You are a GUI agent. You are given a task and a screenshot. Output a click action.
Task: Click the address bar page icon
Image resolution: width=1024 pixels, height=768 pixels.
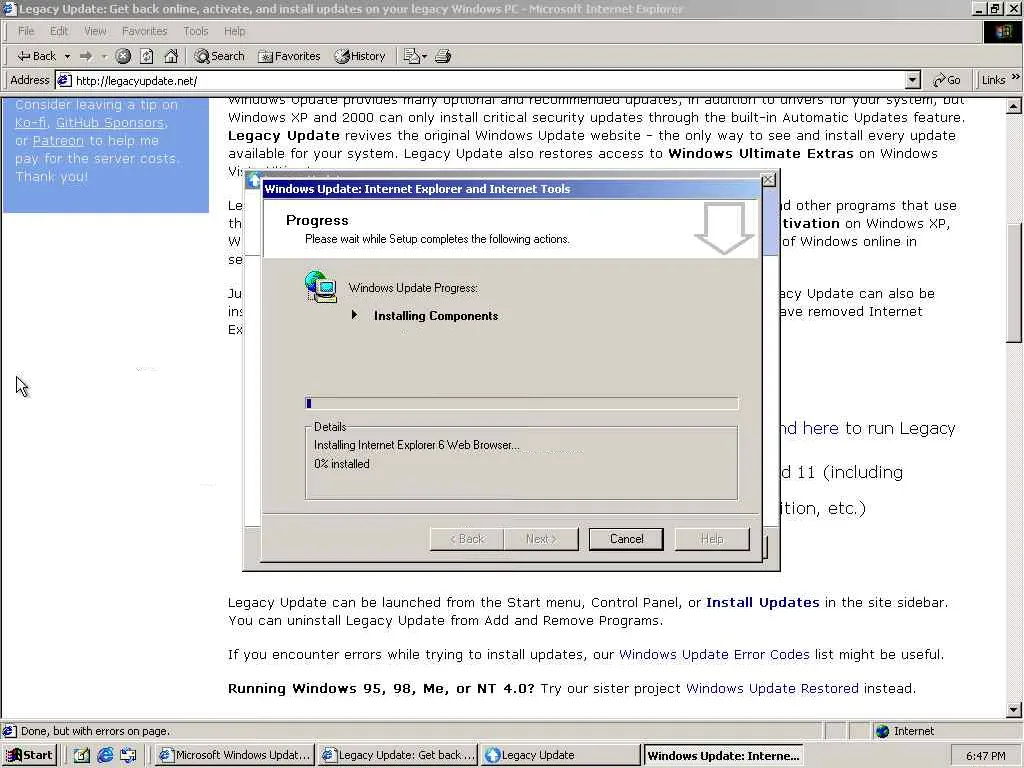point(64,80)
